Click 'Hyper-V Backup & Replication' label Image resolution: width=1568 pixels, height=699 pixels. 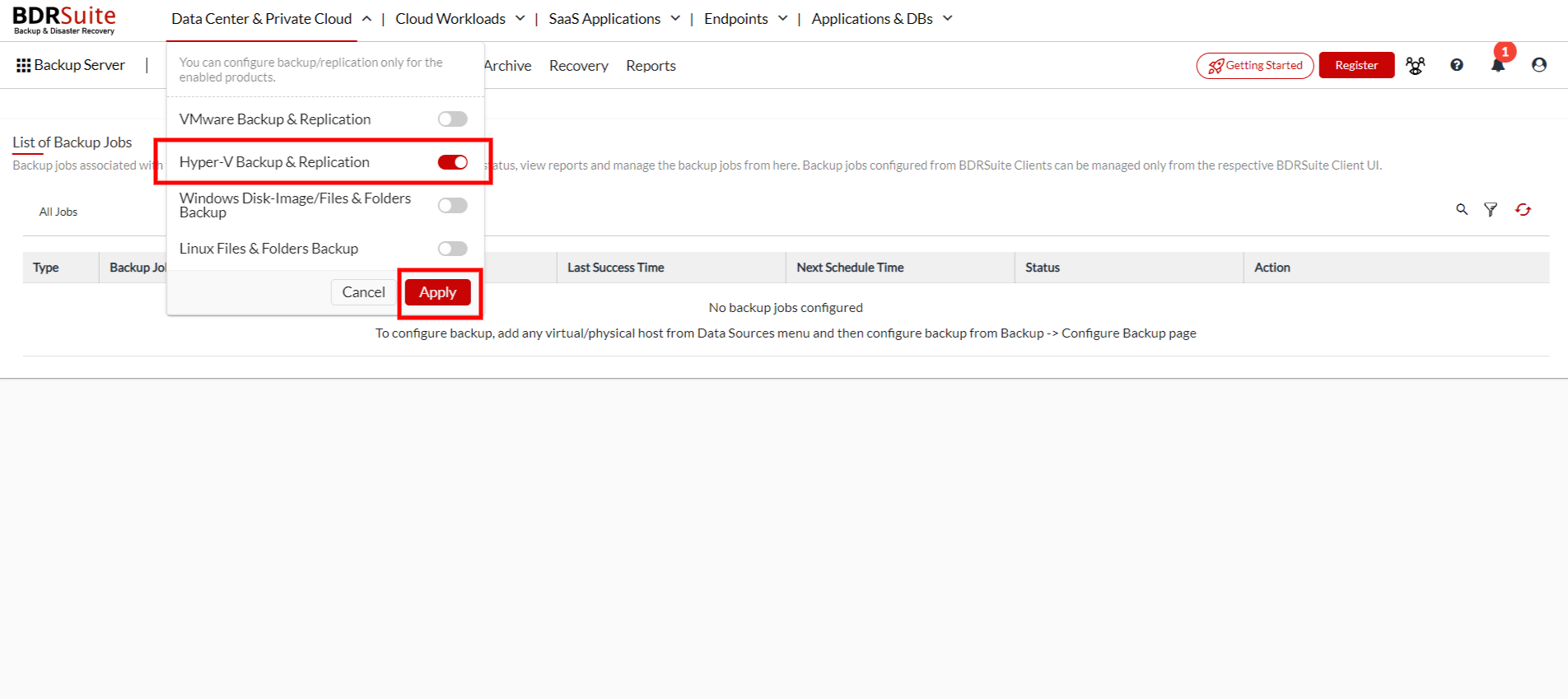274,162
